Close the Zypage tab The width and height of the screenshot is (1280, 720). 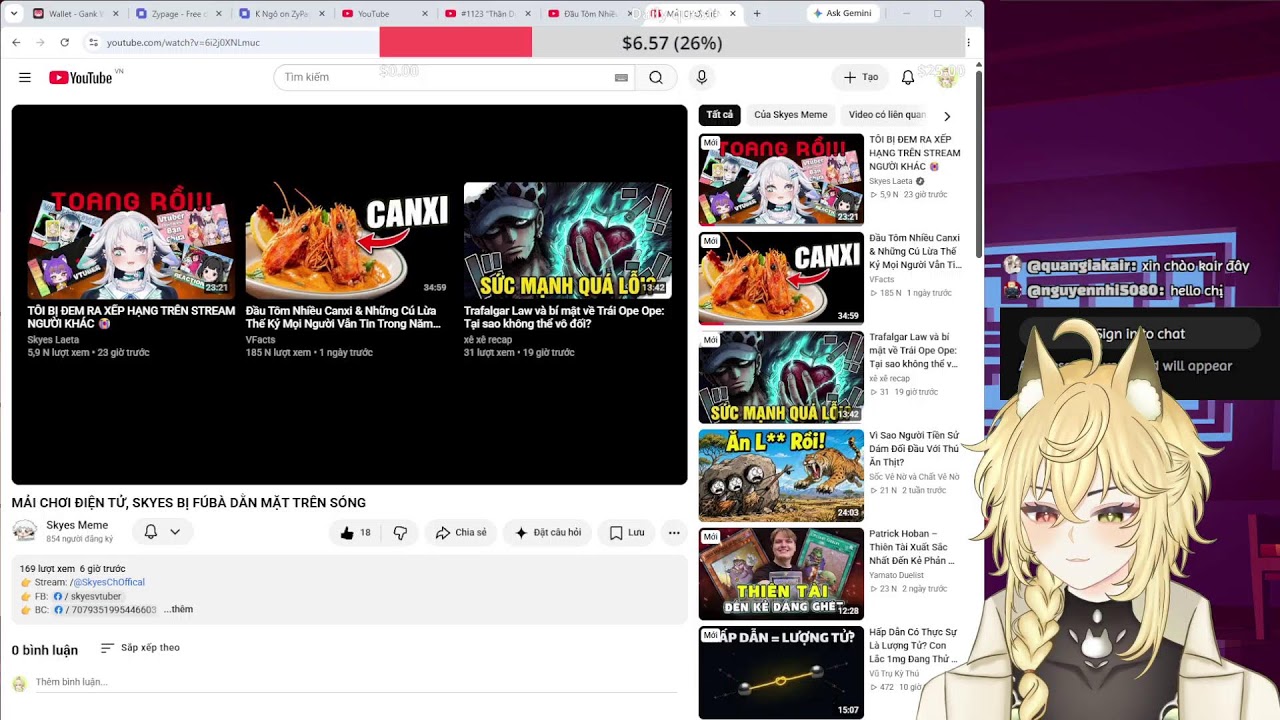pyautogui.click(x=219, y=14)
